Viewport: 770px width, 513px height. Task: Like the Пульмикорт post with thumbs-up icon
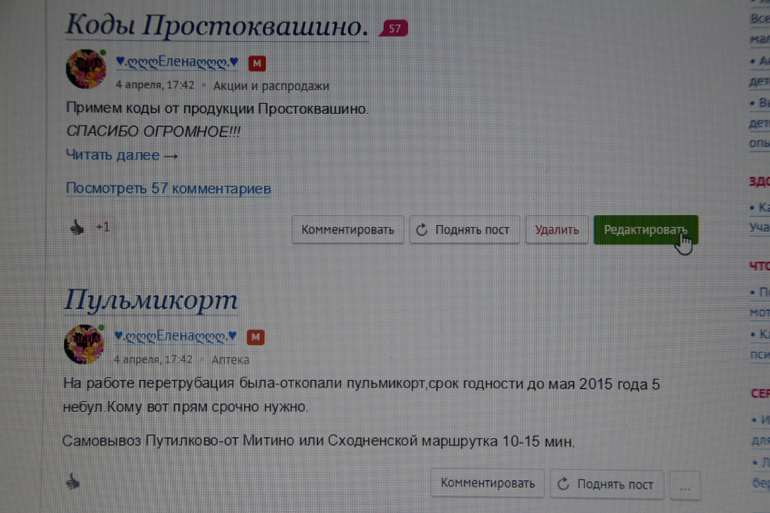73,482
